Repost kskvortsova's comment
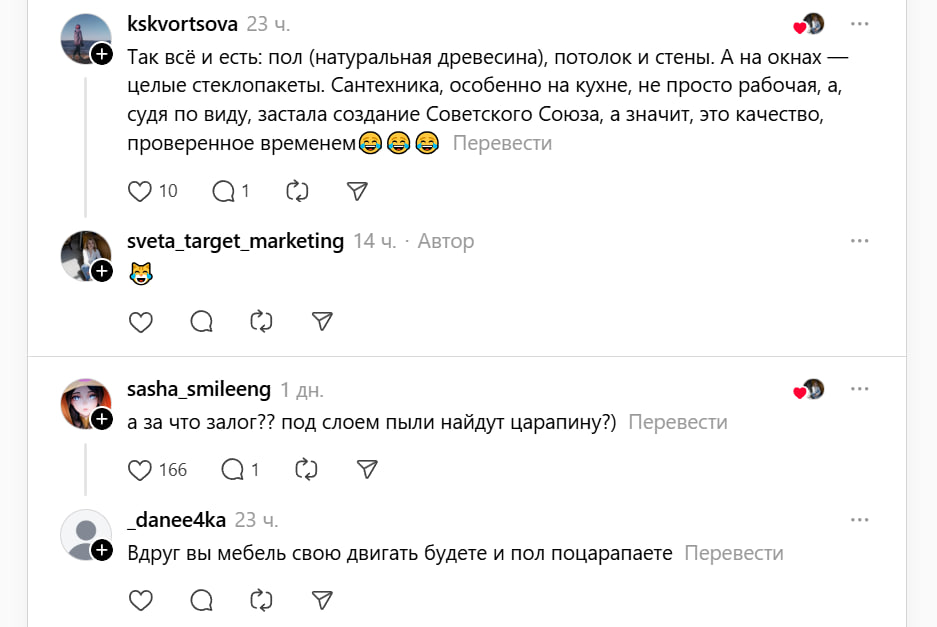The image size is (937, 627). pos(298,191)
